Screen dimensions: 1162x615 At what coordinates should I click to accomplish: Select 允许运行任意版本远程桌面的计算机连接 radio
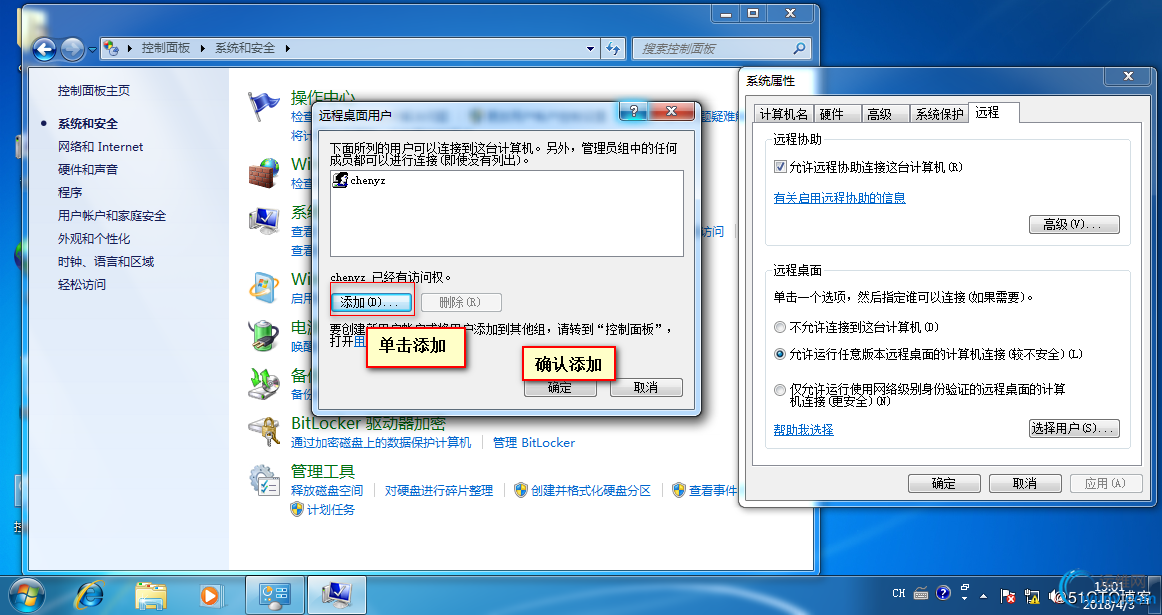pyautogui.click(x=780, y=354)
